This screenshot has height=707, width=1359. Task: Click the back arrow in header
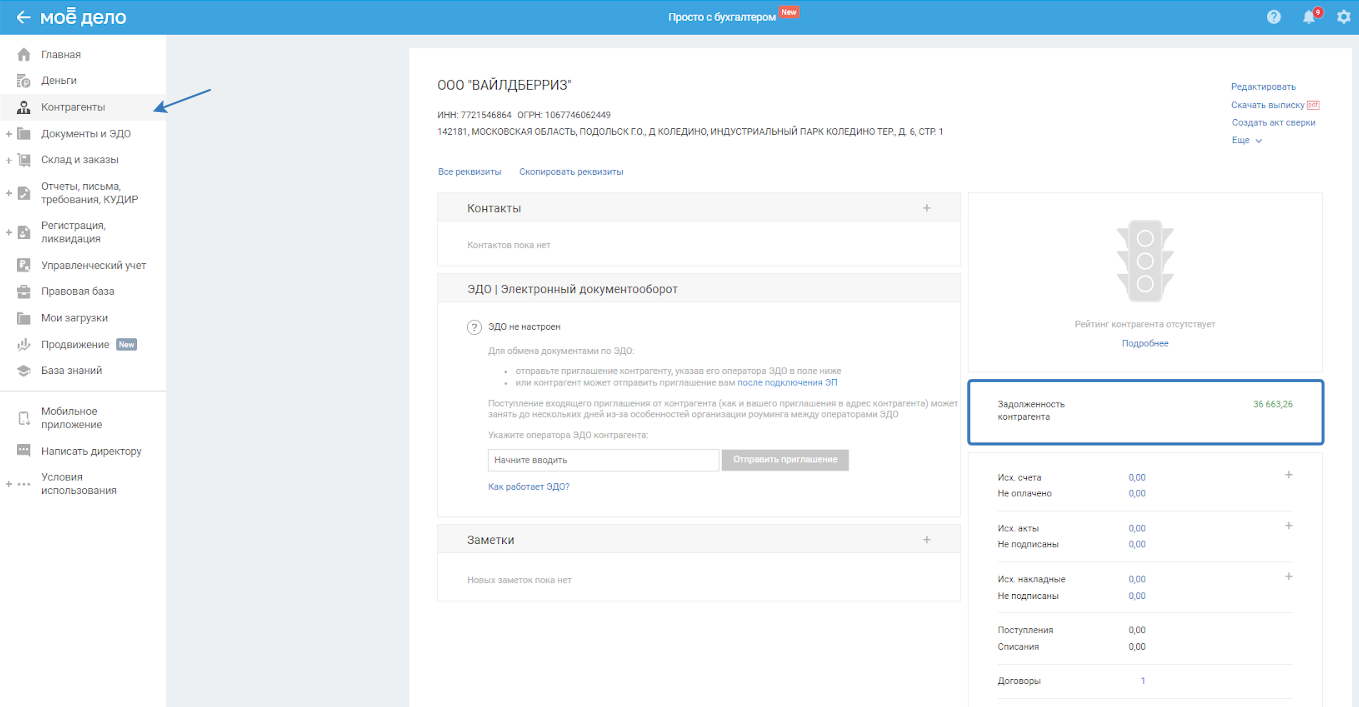click(23, 17)
